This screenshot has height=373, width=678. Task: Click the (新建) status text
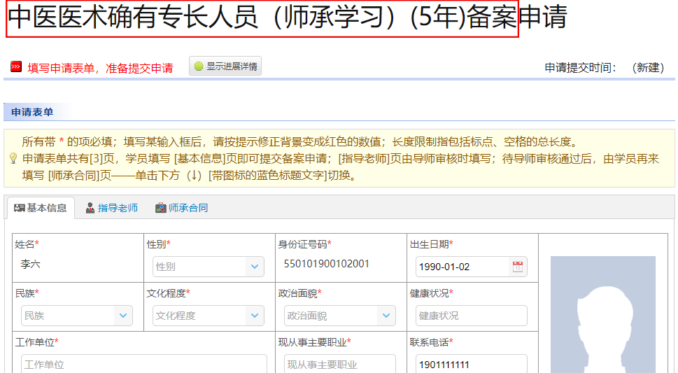648,68
